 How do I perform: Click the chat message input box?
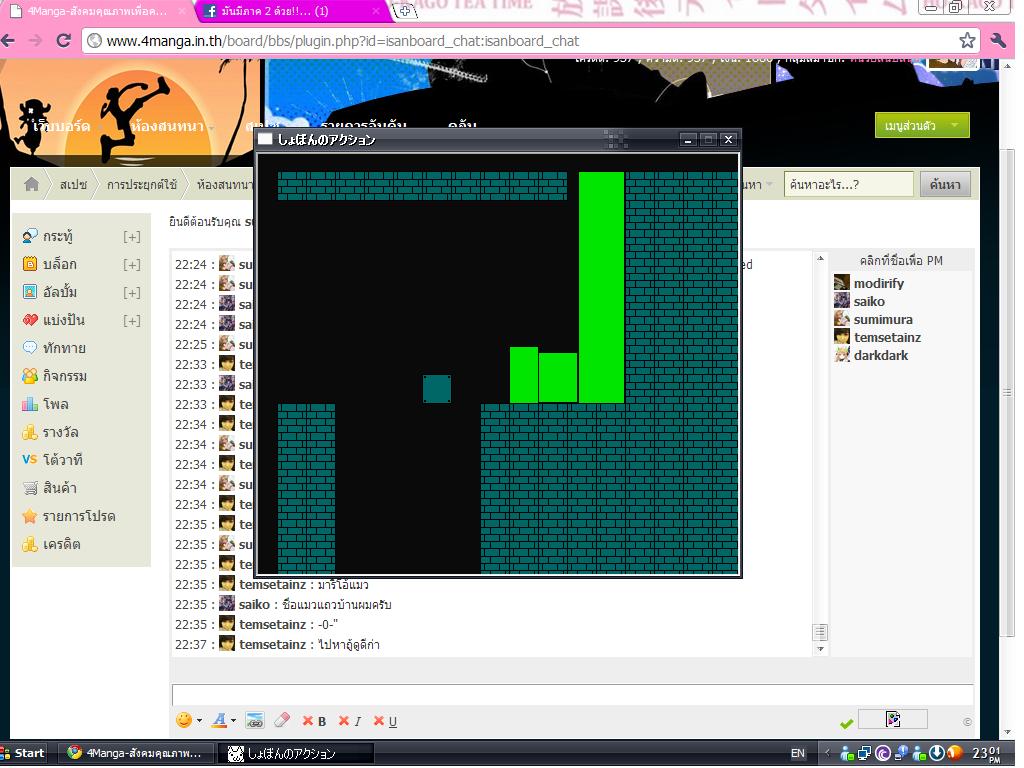(572, 694)
